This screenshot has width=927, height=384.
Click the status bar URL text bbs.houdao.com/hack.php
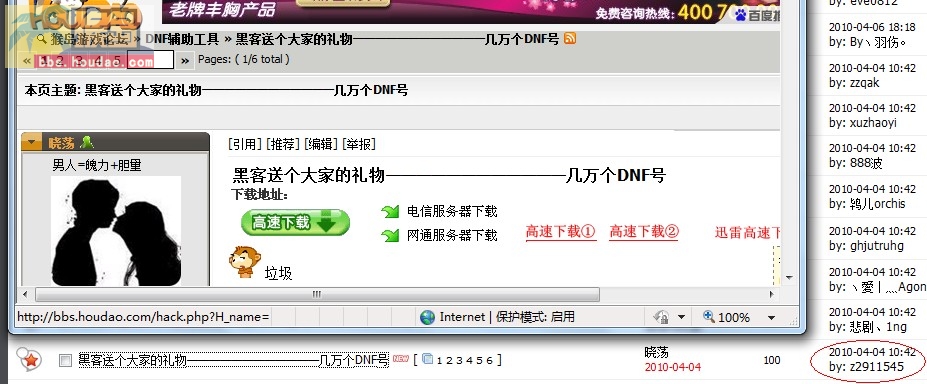143,317
